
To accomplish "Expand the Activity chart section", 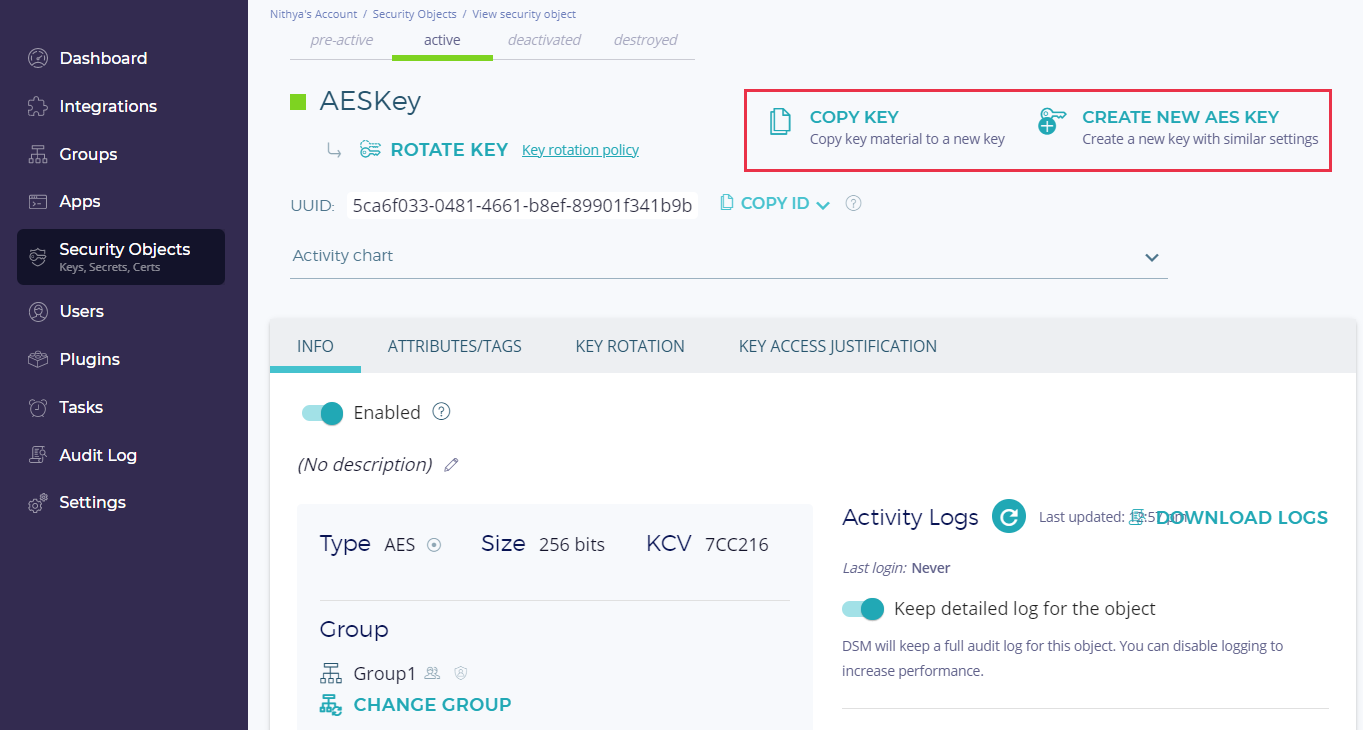I will coord(1151,257).
